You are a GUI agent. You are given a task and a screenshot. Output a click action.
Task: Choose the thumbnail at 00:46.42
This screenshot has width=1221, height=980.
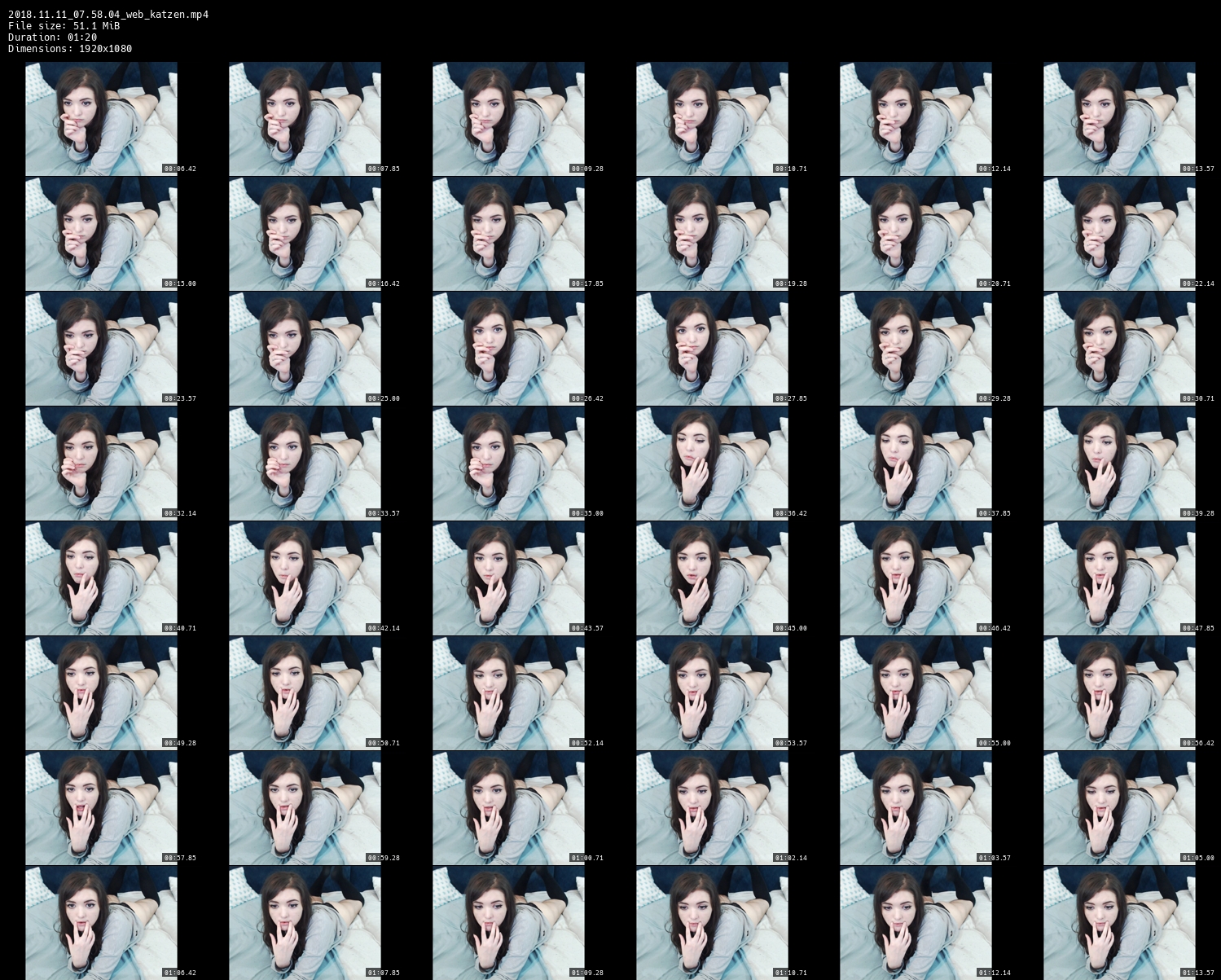click(x=916, y=578)
